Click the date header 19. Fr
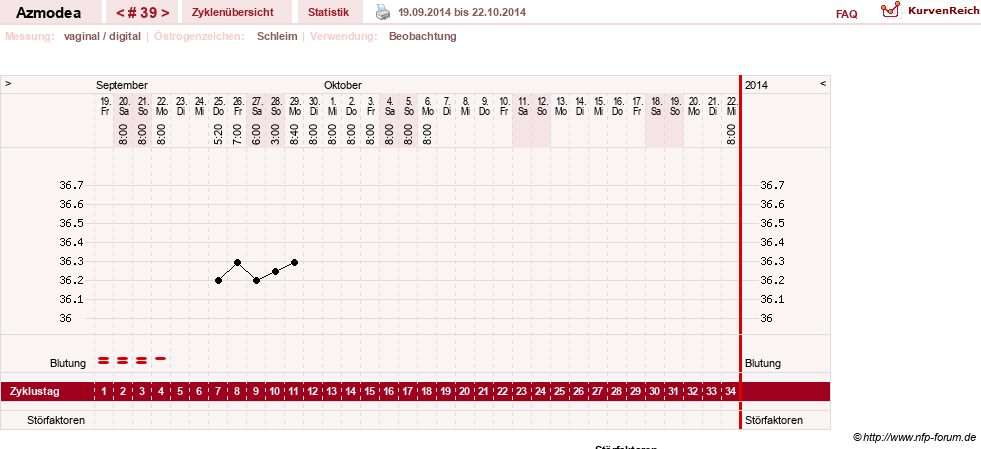Screen dimensions: 981x449 (x=104, y=106)
